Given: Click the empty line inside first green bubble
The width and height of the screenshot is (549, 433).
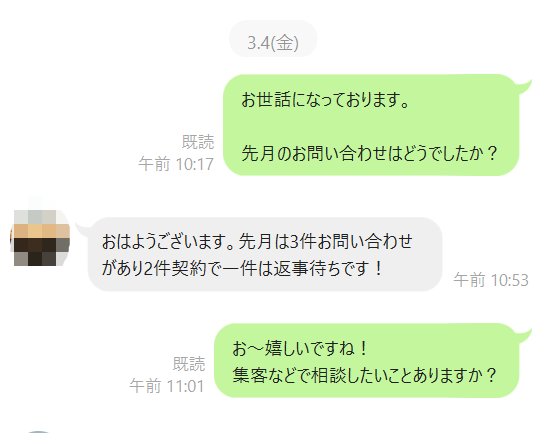Looking at the screenshot, I should pos(369,126).
